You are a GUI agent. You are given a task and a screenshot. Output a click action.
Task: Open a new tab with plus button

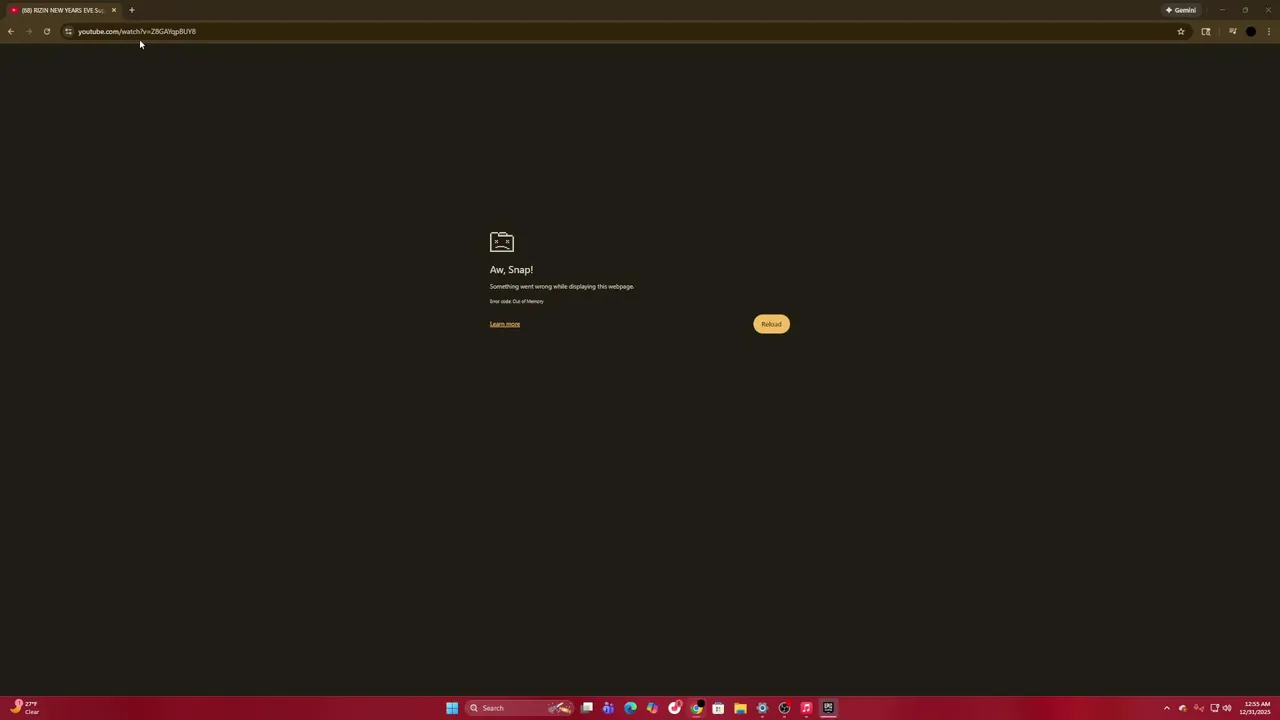(131, 10)
